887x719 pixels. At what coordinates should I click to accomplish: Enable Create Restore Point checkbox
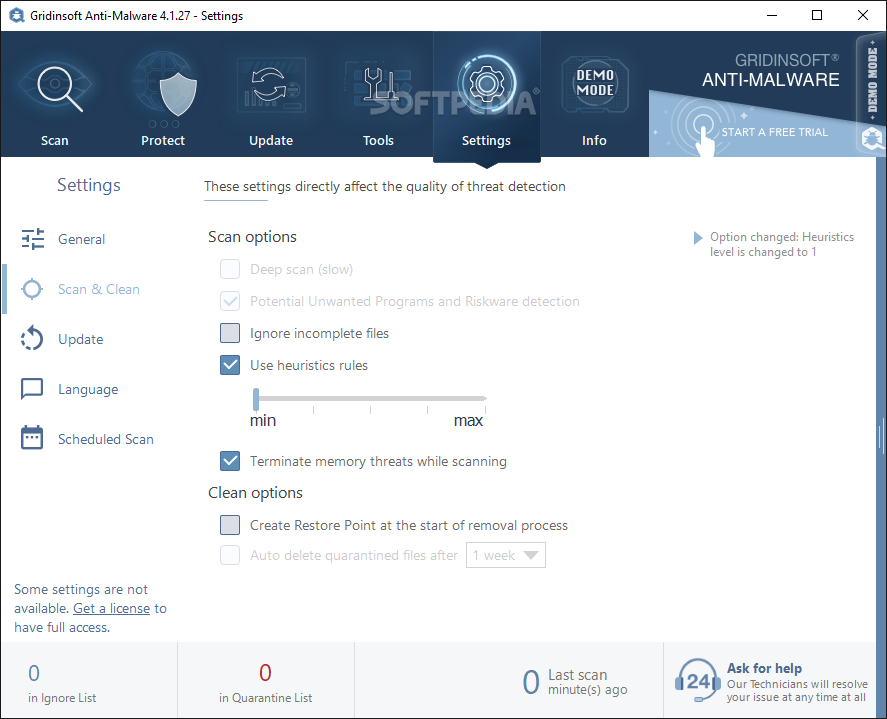pos(230,525)
